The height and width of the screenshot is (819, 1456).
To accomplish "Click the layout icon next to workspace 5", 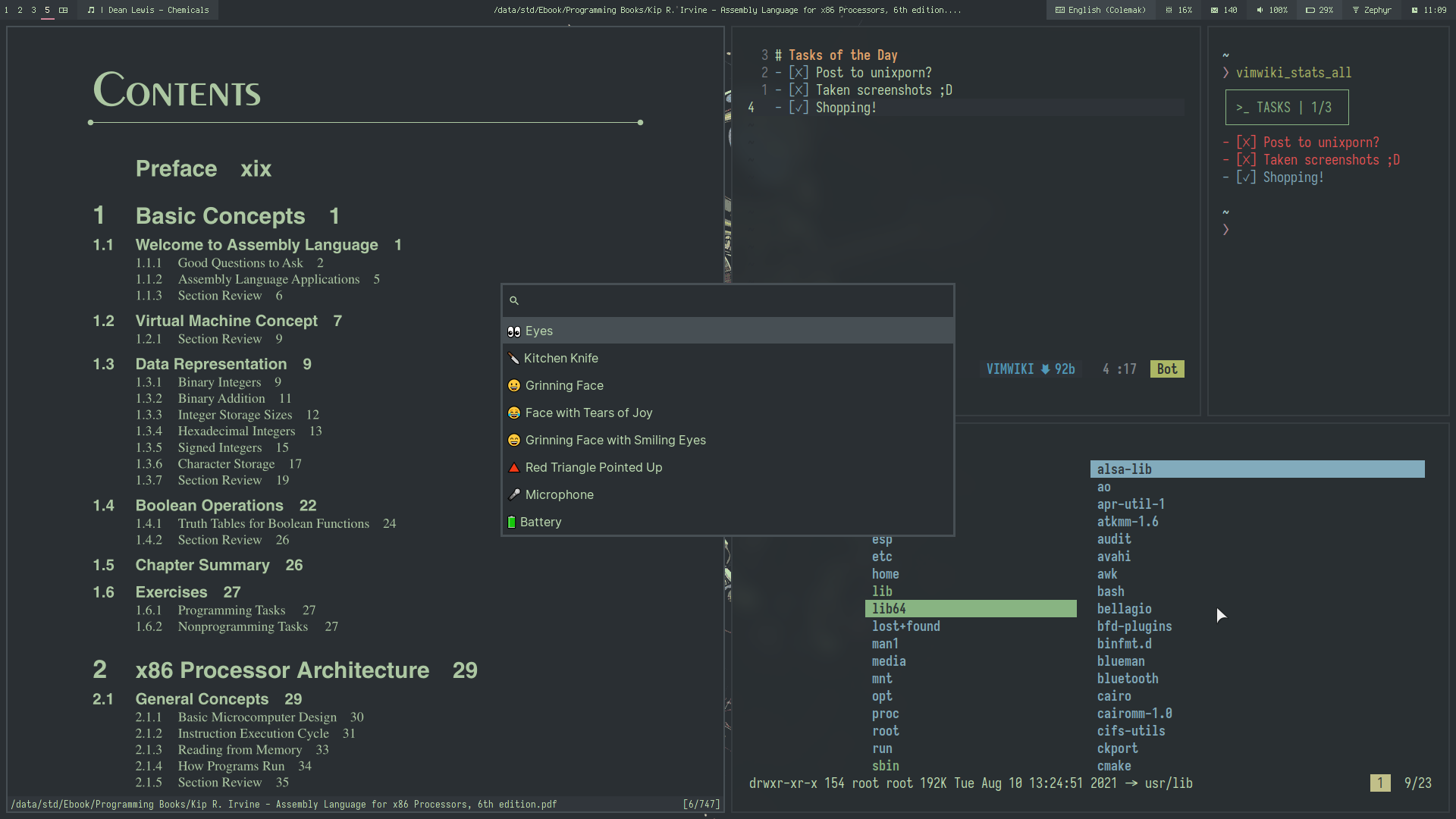I will (x=63, y=10).
